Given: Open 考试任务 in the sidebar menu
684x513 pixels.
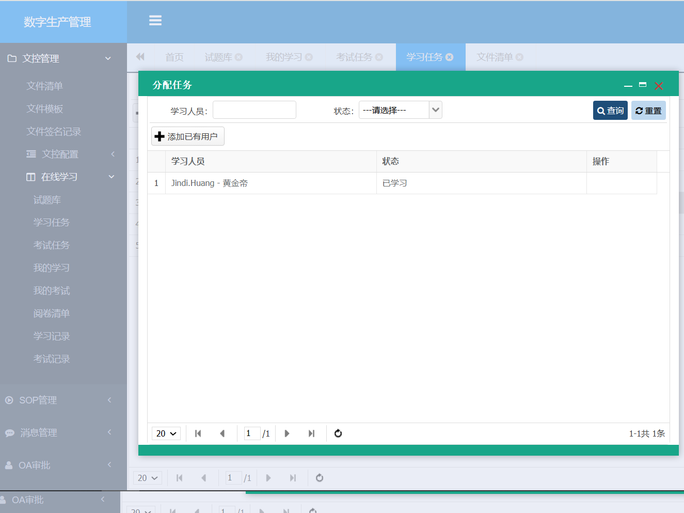Looking at the screenshot, I should [x=51, y=245].
